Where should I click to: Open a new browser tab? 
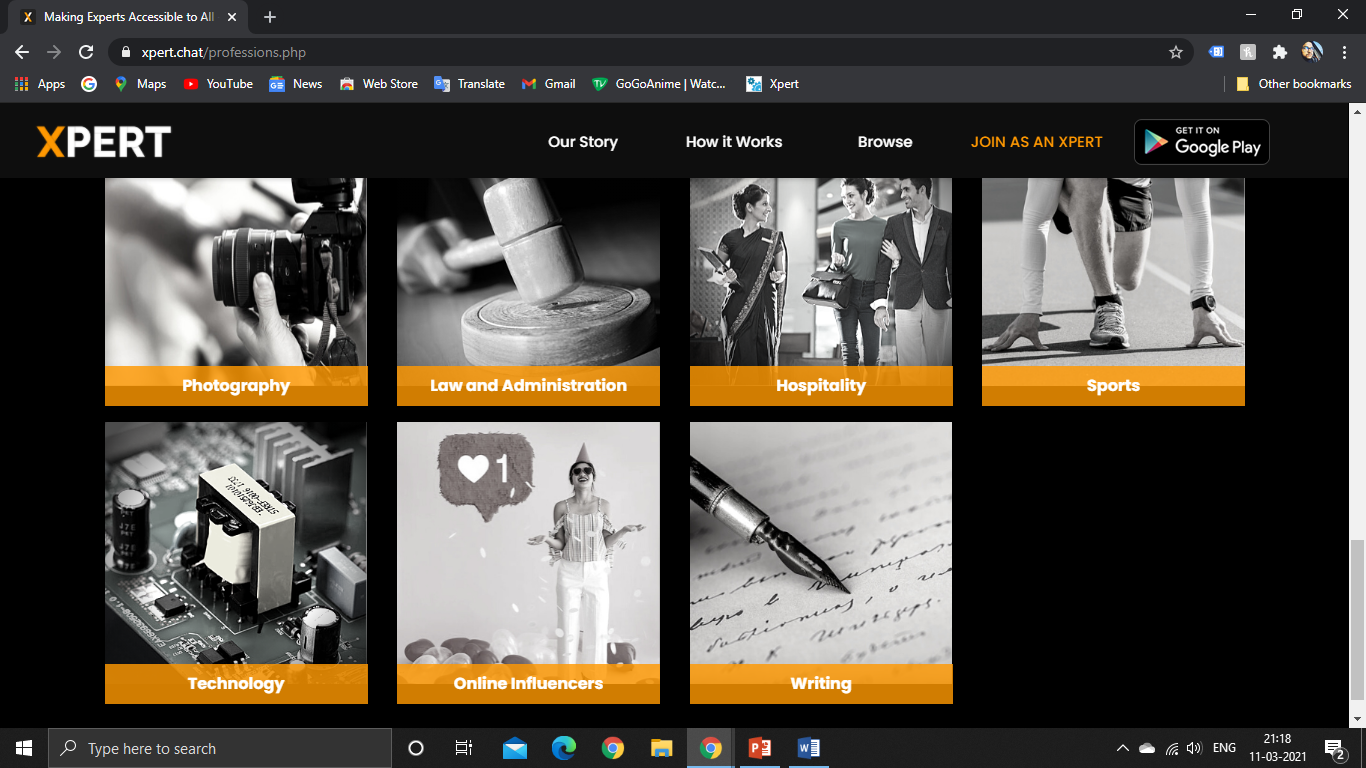tap(270, 17)
